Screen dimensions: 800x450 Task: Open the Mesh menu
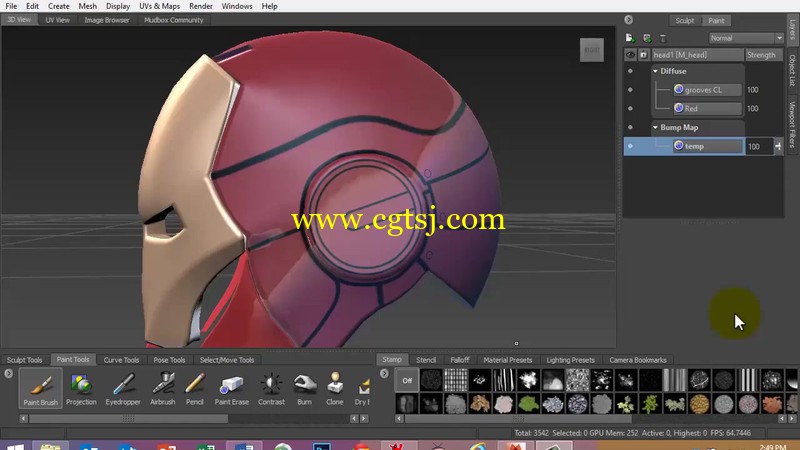point(87,6)
